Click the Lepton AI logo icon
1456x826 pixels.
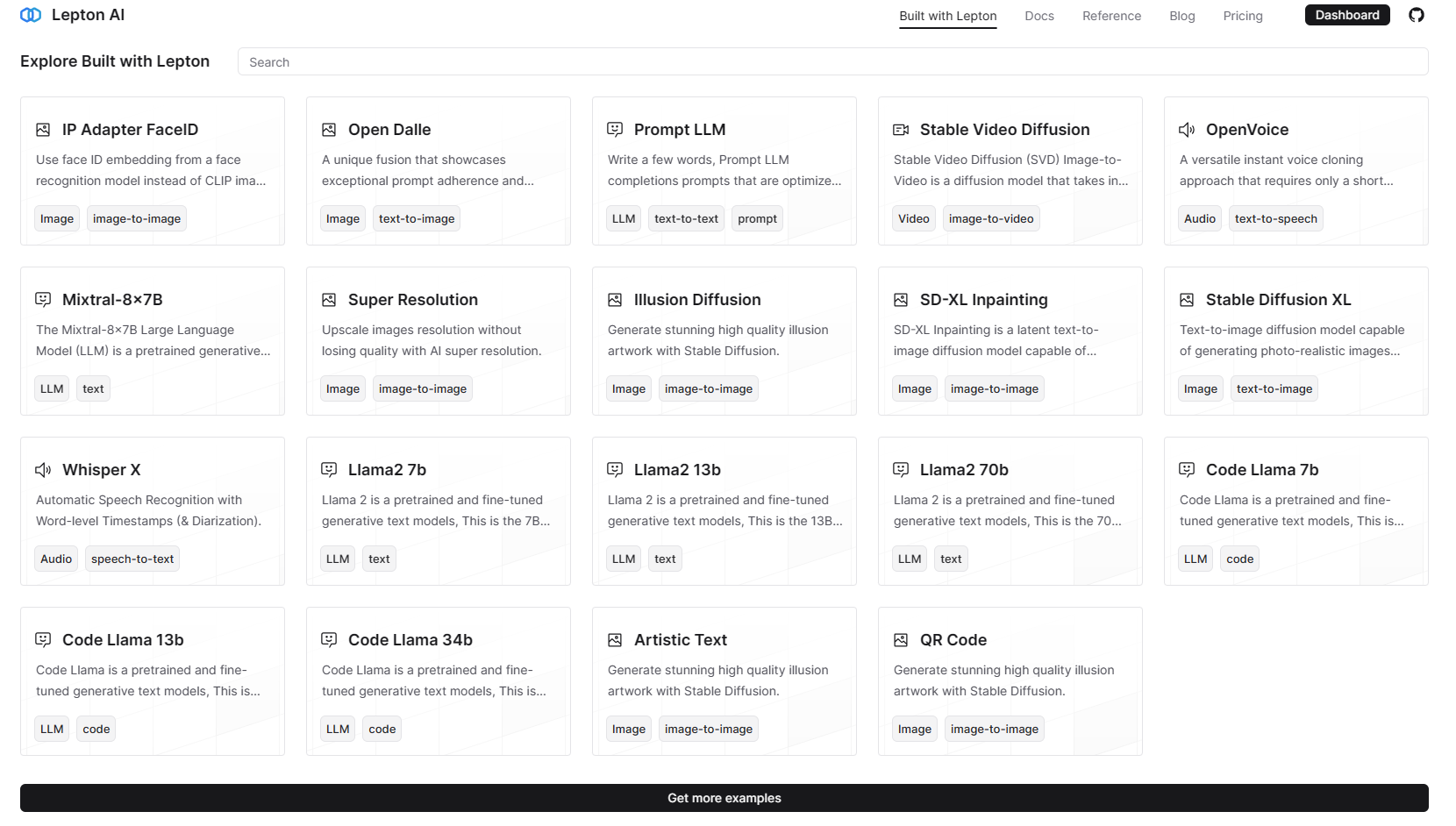(31, 15)
